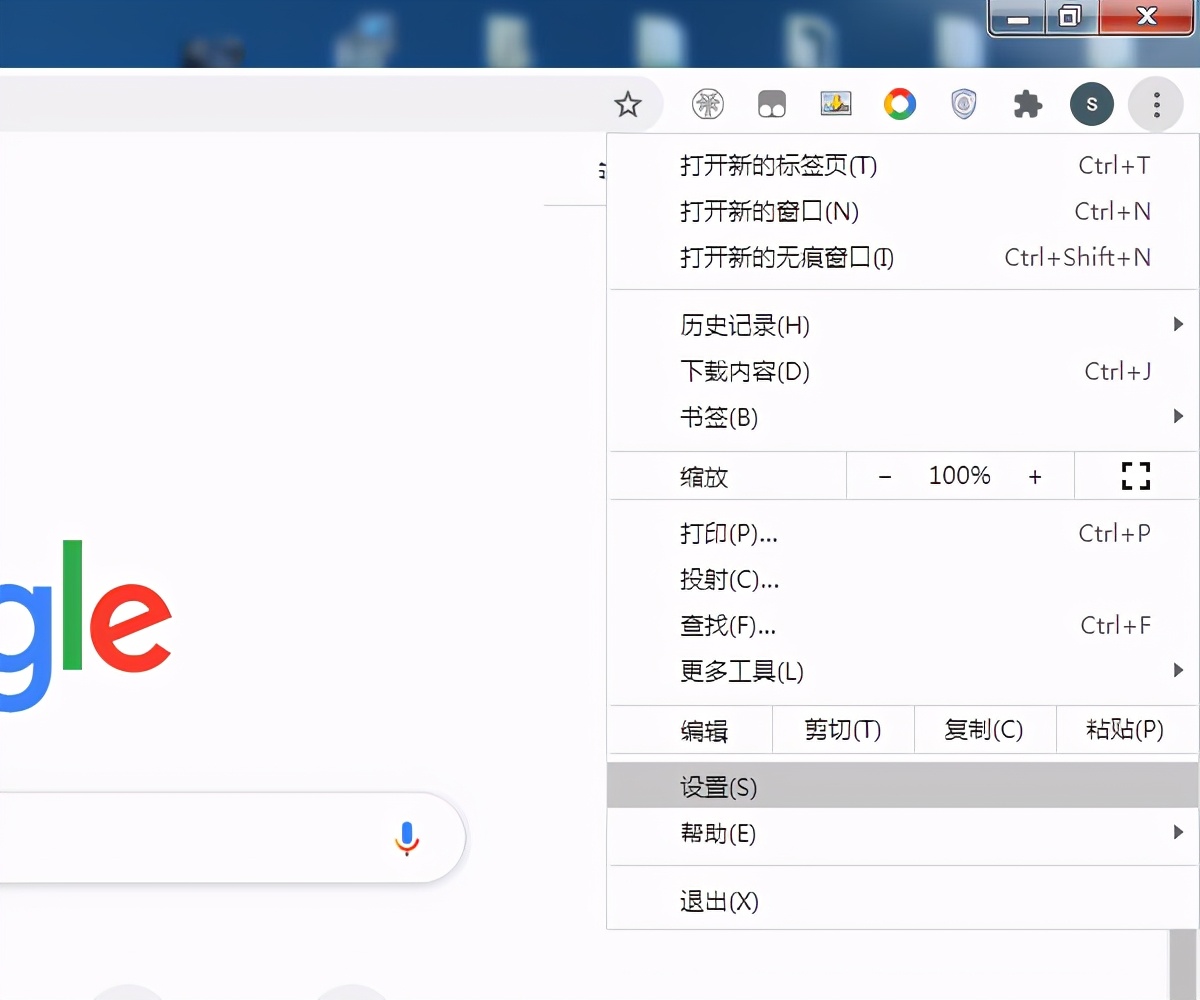Click the palm tree extension icon
The height and width of the screenshot is (1000, 1200).
coord(709,103)
